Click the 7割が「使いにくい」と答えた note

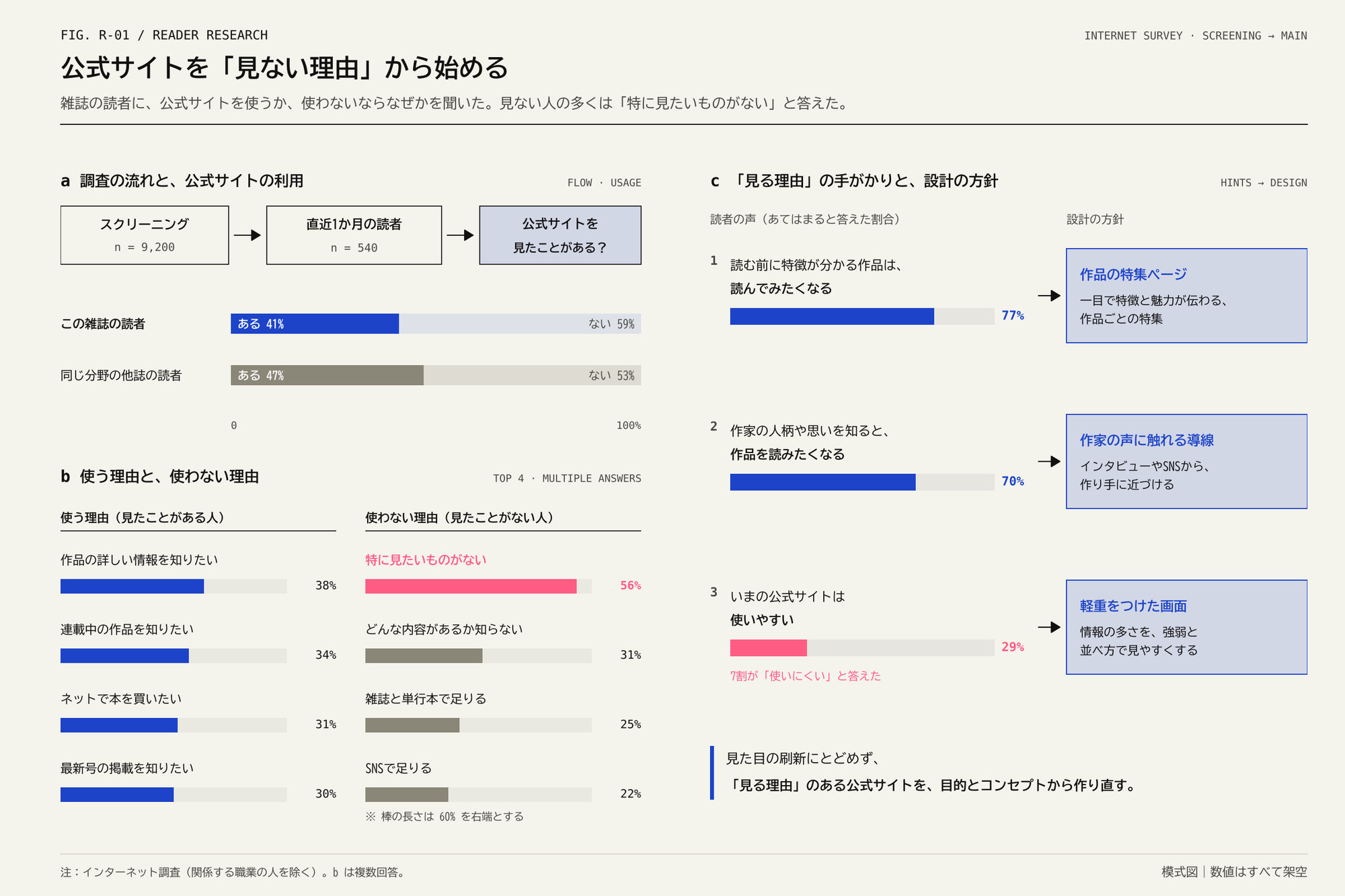(805, 676)
